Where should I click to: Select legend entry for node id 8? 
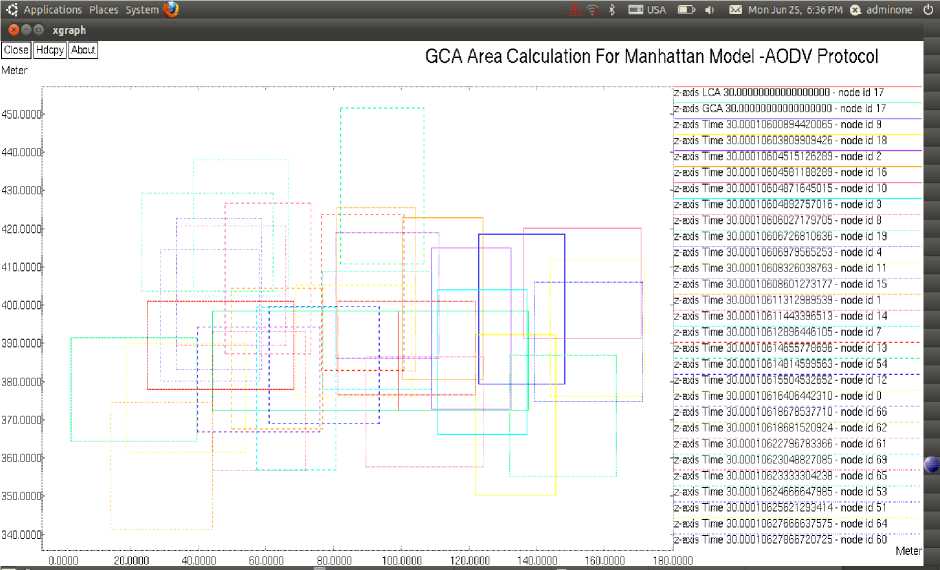pos(778,221)
